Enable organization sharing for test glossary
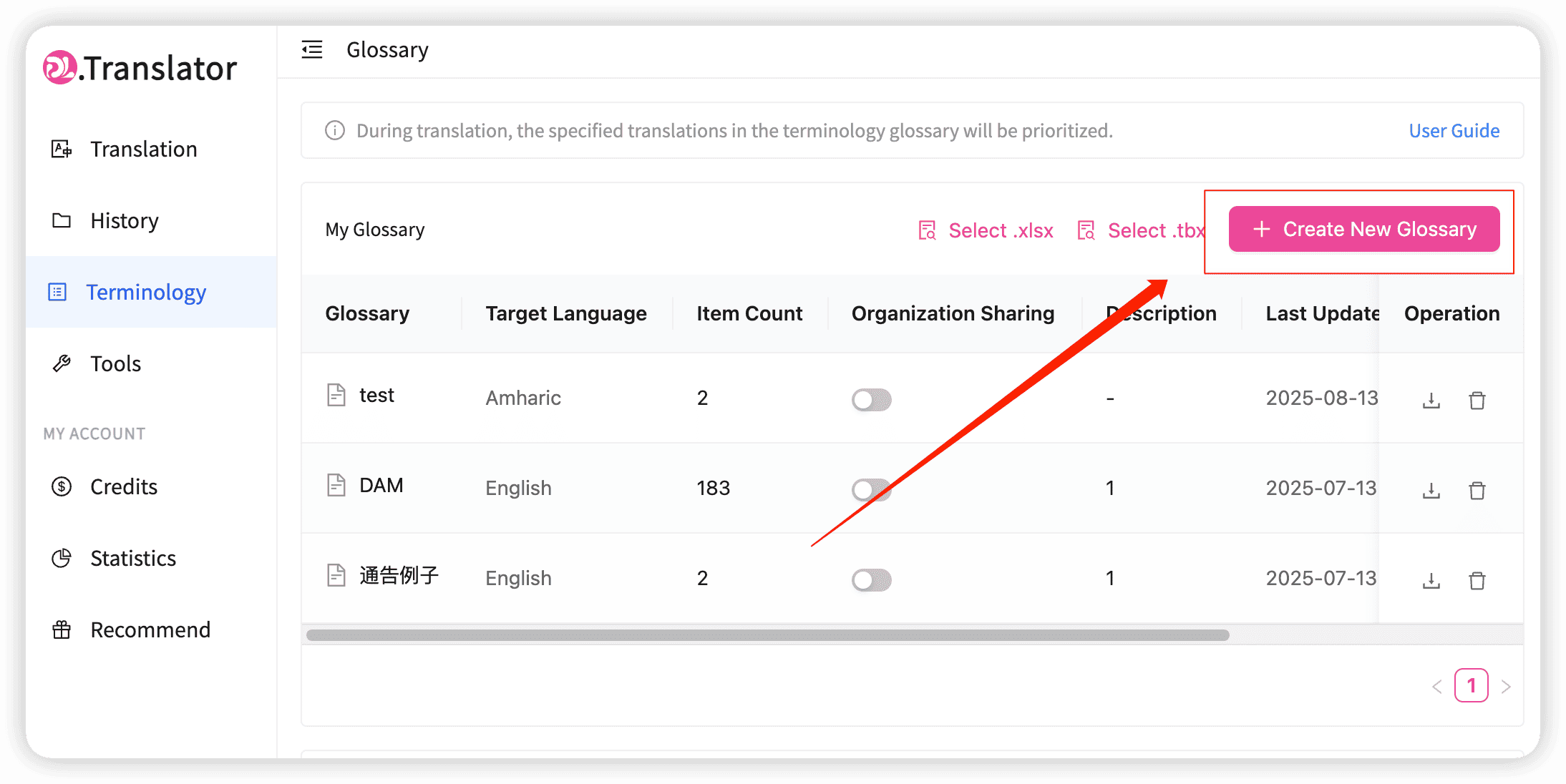Viewport: 1566px width, 784px height. (x=871, y=400)
